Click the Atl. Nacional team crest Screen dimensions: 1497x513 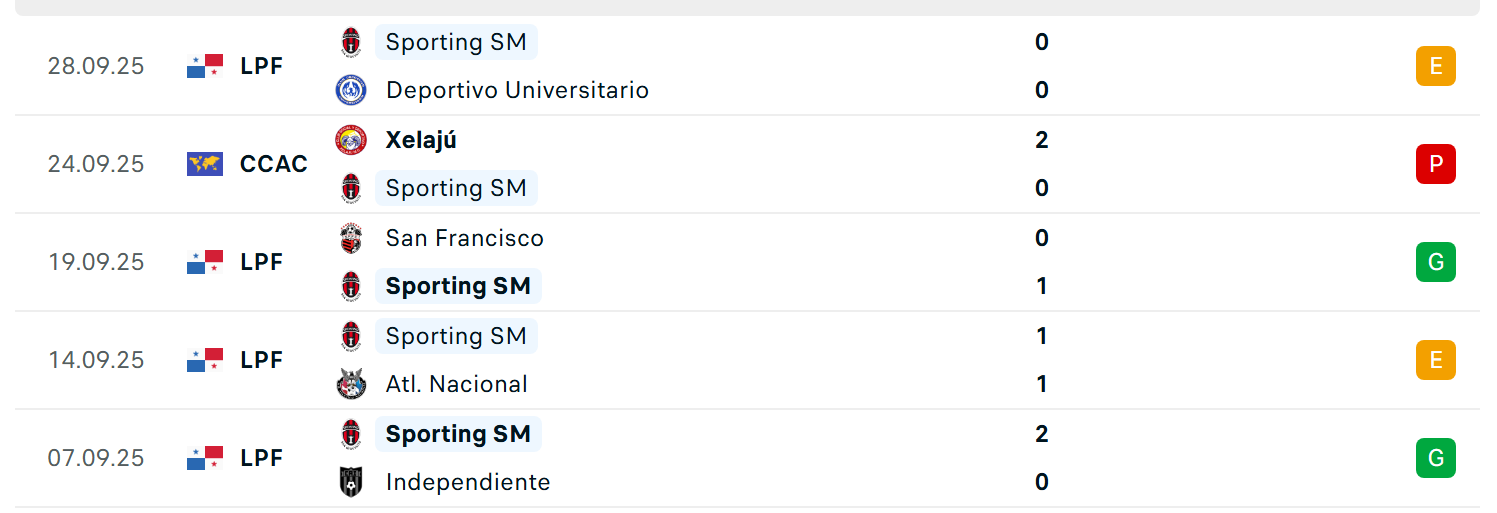click(x=351, y=384)
